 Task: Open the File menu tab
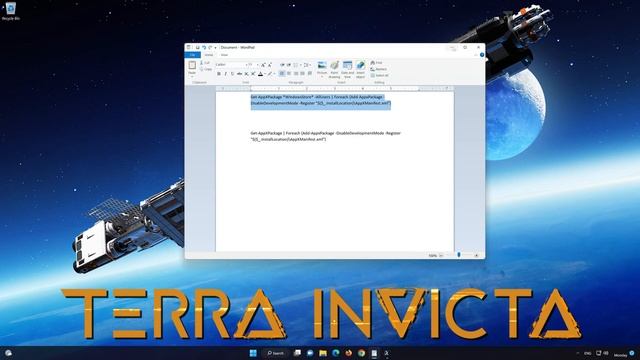coord(193,55)
